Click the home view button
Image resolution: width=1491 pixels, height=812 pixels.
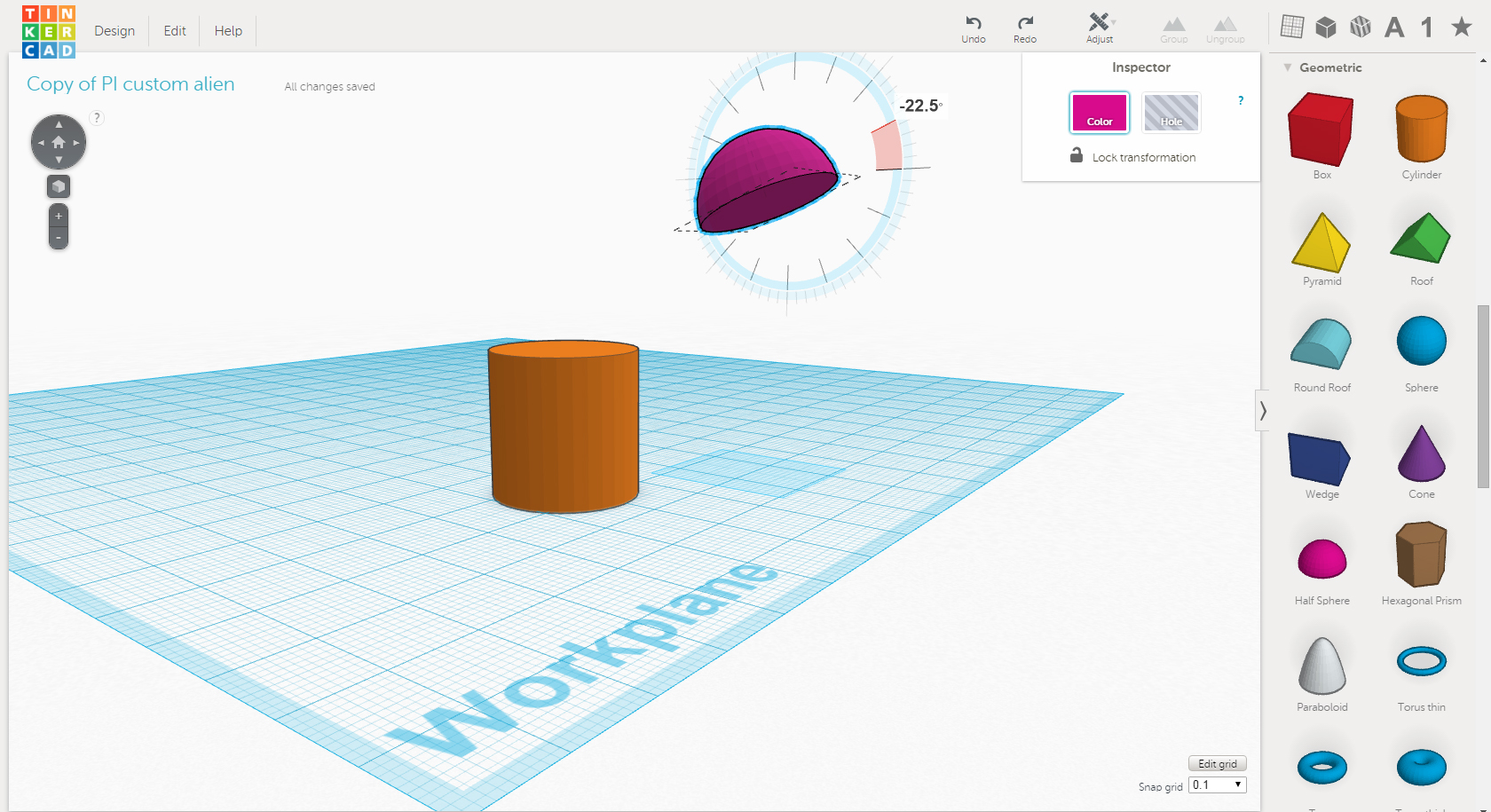[x=59, y=142]
